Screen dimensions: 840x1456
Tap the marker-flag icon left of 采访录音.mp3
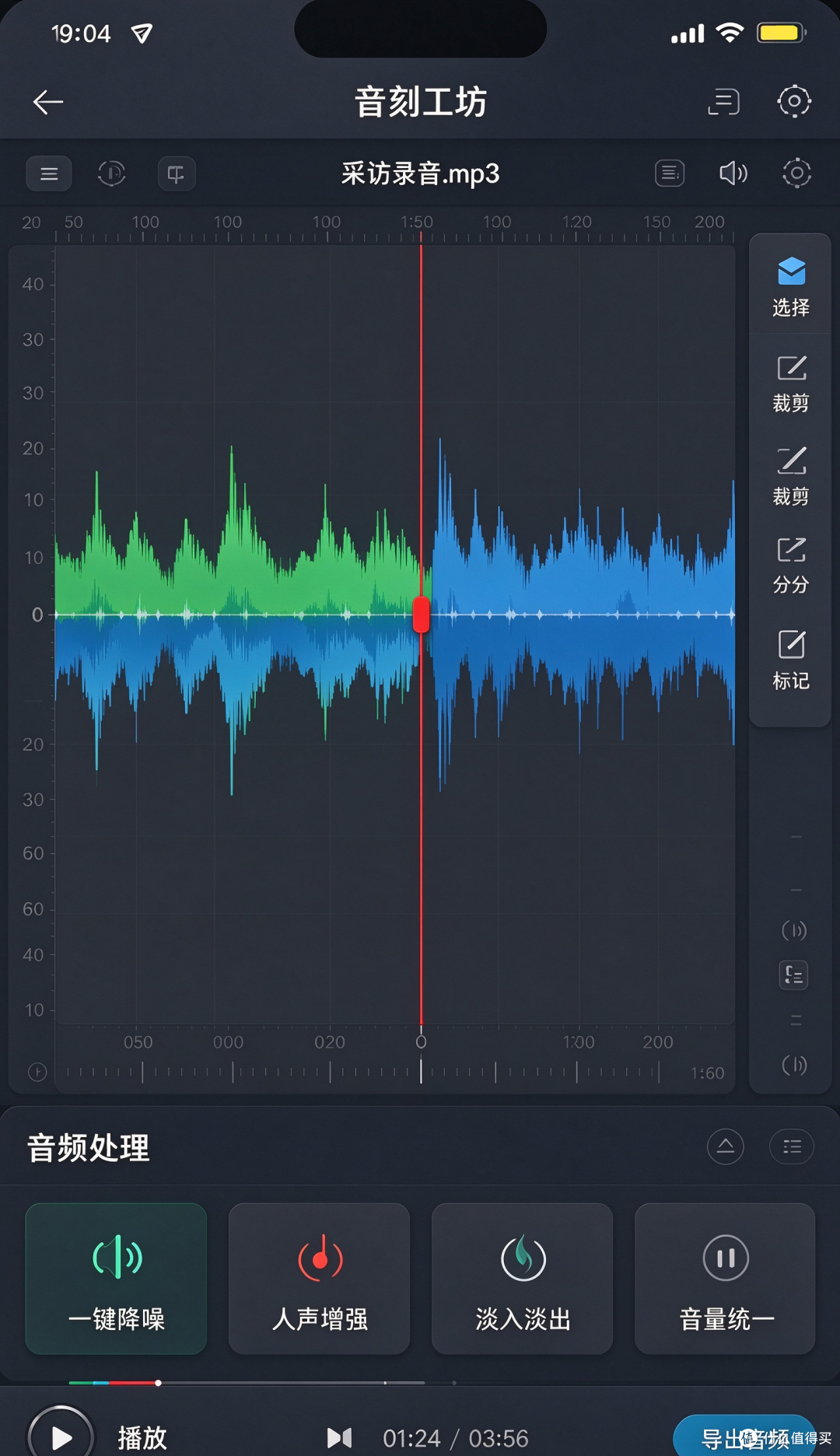177,173
